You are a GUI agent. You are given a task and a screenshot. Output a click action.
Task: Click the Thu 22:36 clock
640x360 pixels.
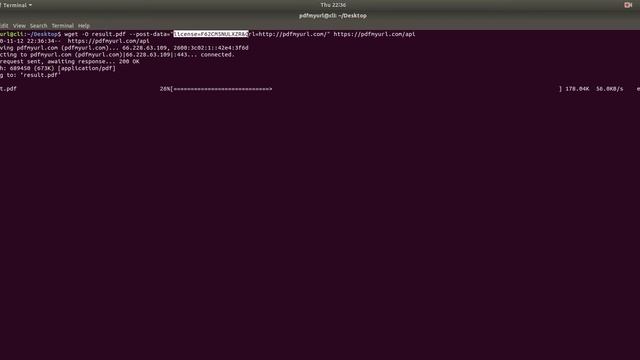click(x=333, y=5)
